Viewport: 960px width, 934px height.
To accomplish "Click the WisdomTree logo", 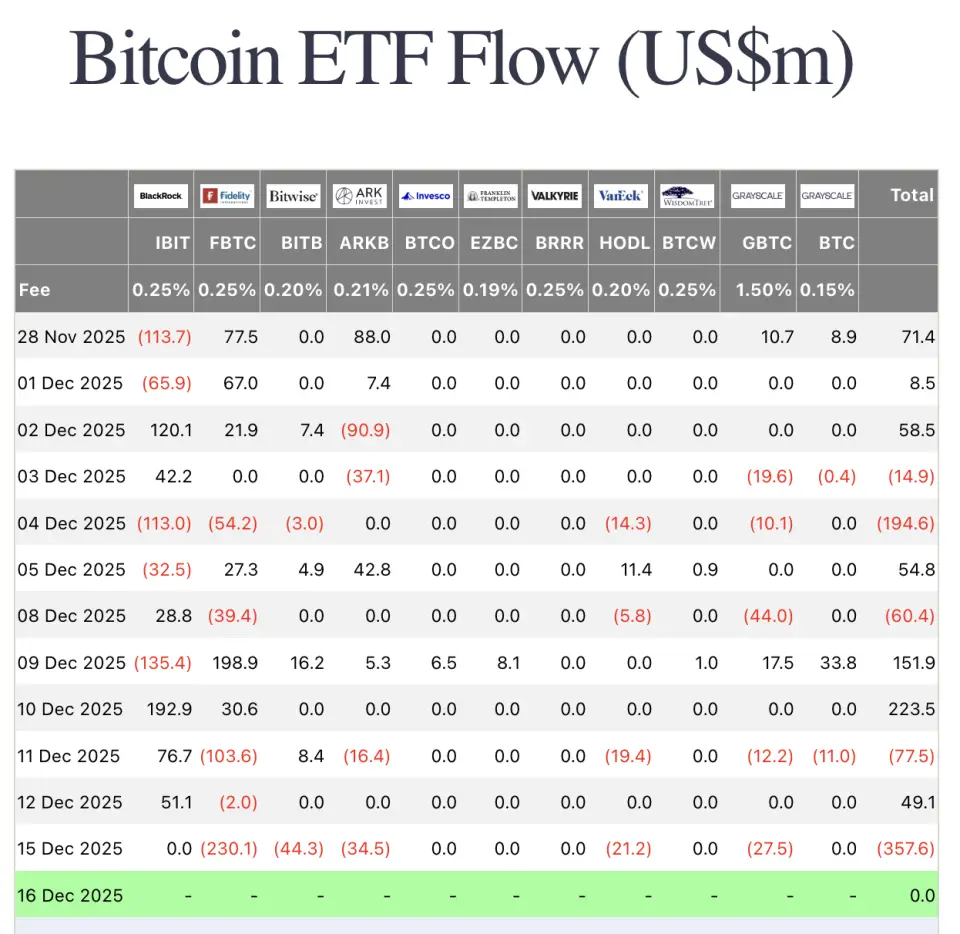I will pyautogui.click(x=688, y=196).
